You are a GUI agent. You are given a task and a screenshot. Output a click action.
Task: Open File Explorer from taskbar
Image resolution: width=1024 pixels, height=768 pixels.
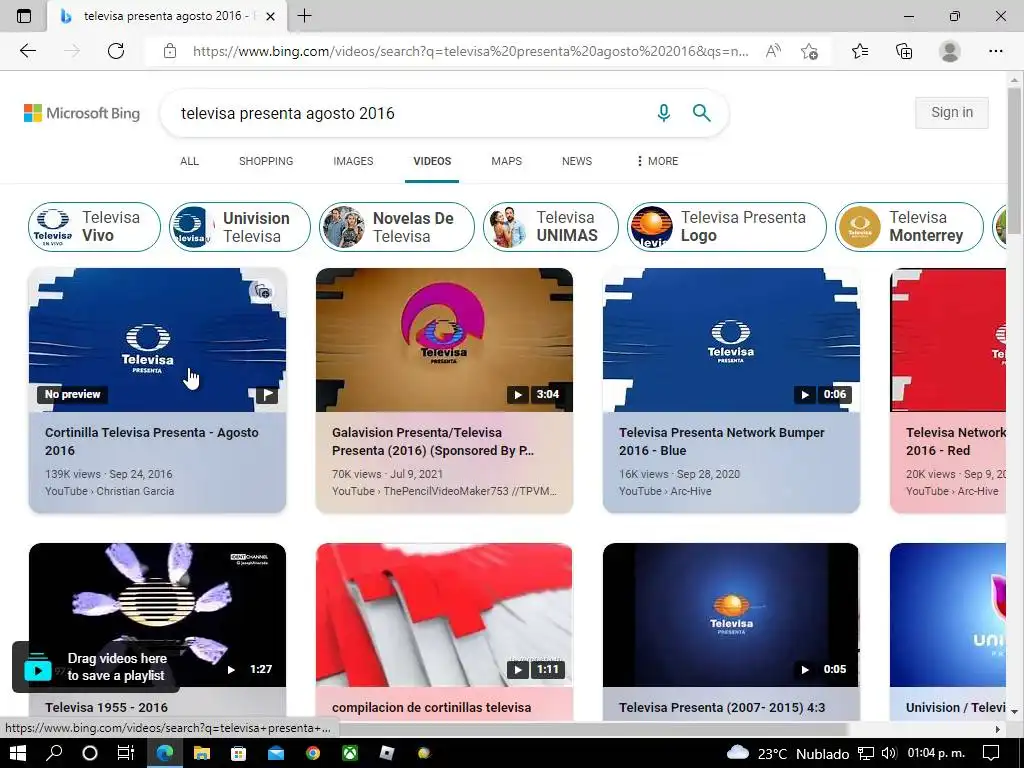pos(202,753)
